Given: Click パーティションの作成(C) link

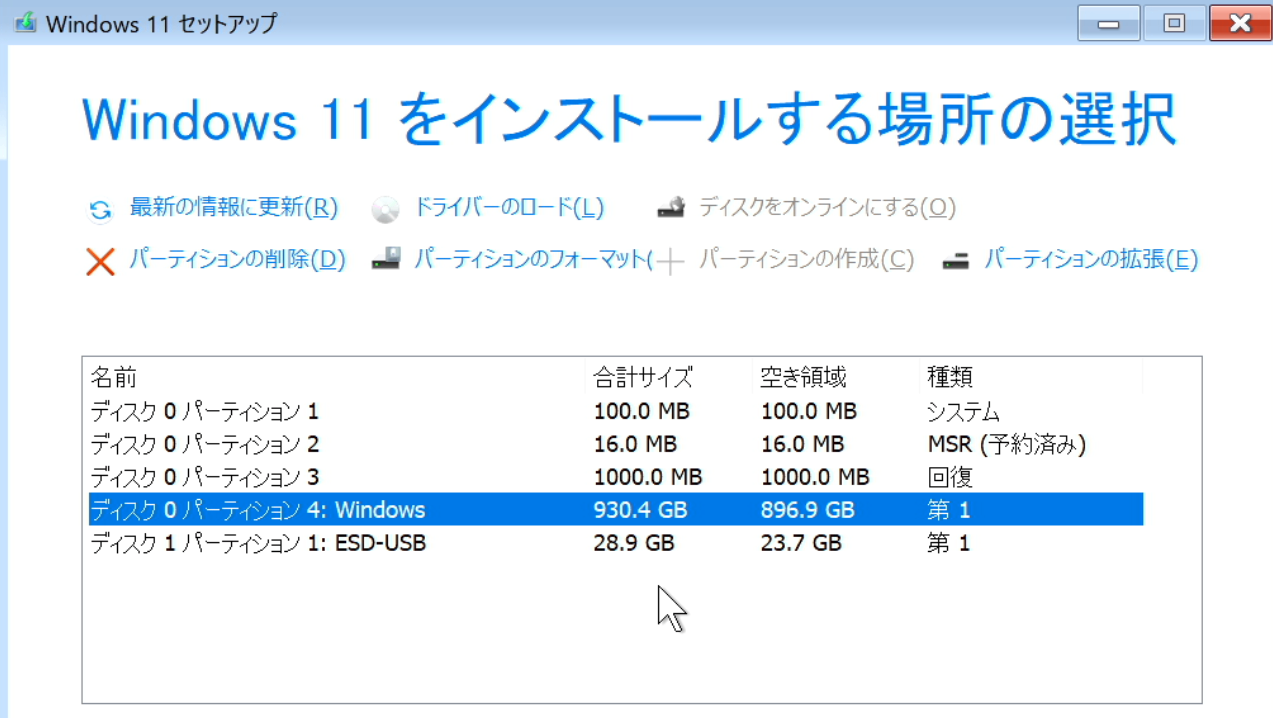Looking at the screenshot, I should point(806,260).
